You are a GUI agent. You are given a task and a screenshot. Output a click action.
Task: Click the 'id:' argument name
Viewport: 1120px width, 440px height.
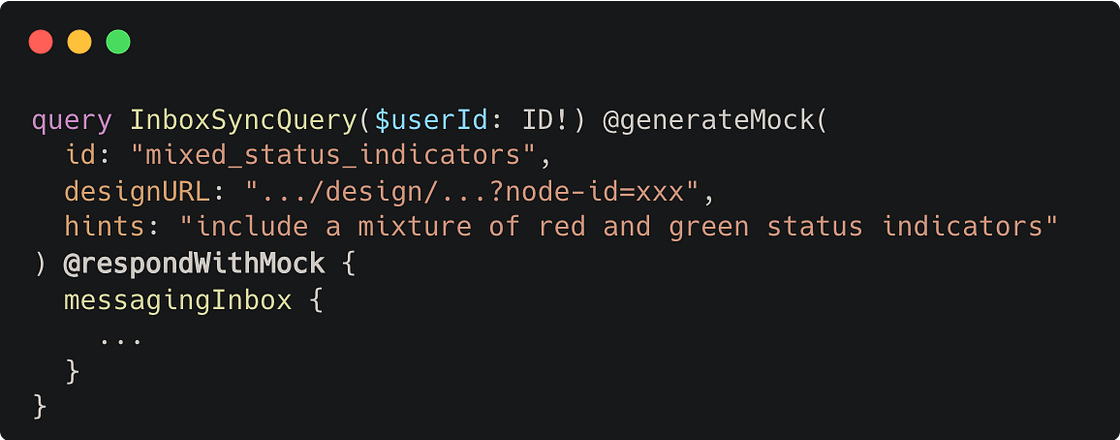pyautogui.click(x=84, y=156)
